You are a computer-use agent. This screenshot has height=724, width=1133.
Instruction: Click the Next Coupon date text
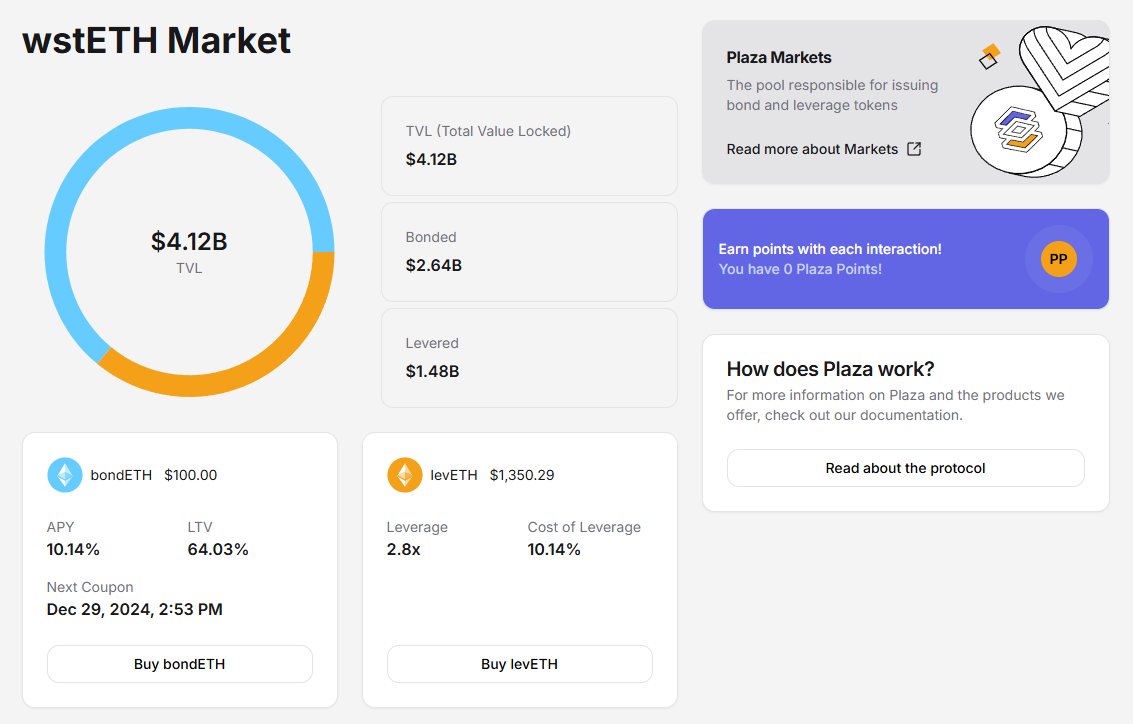[x=134, y=609]
